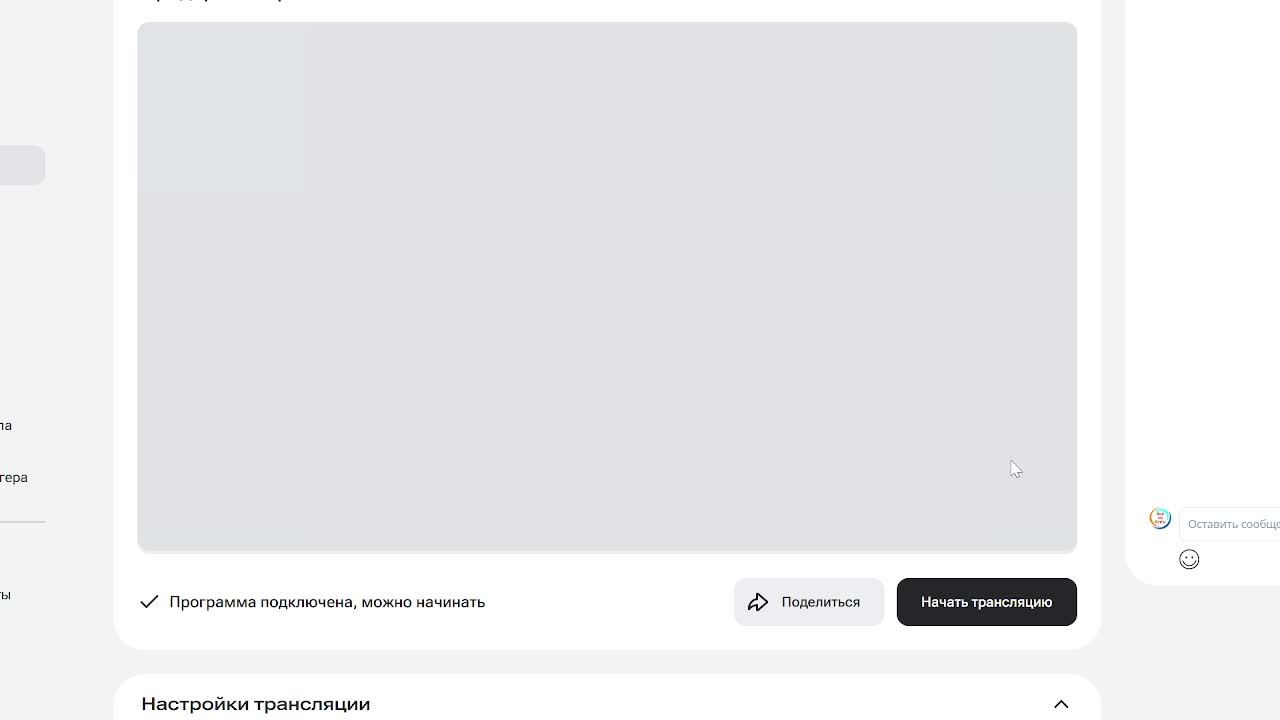
Task: Select the highlighted gray sidebar item
Action: tap(22, 165)
